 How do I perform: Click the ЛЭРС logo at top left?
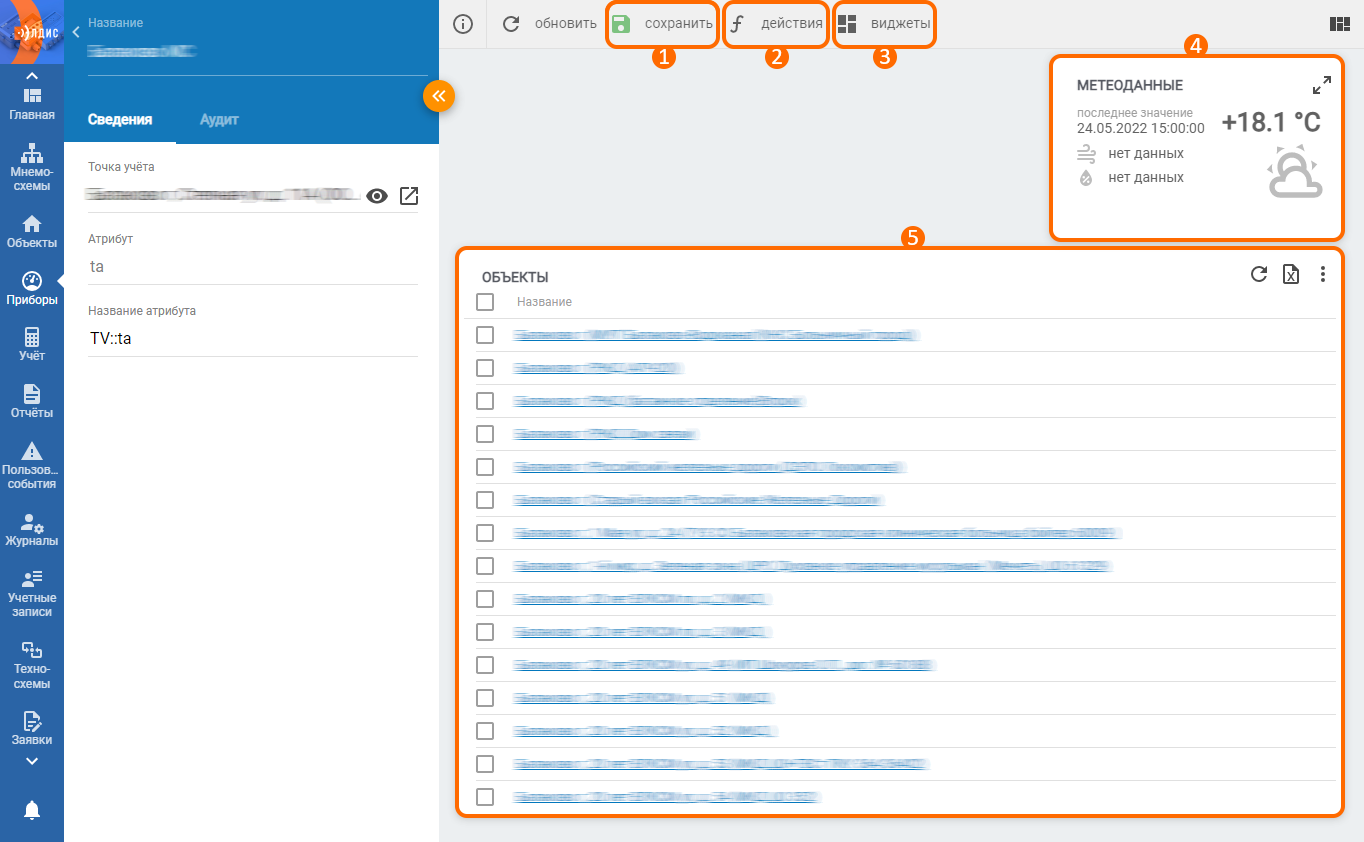click(32, 32)
